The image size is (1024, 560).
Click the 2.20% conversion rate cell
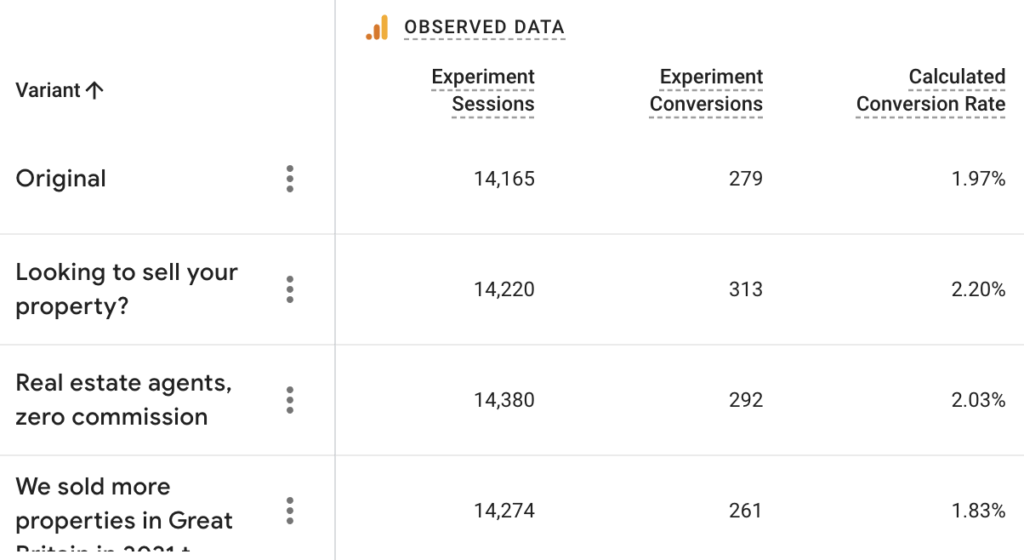[x=979, y=289]
